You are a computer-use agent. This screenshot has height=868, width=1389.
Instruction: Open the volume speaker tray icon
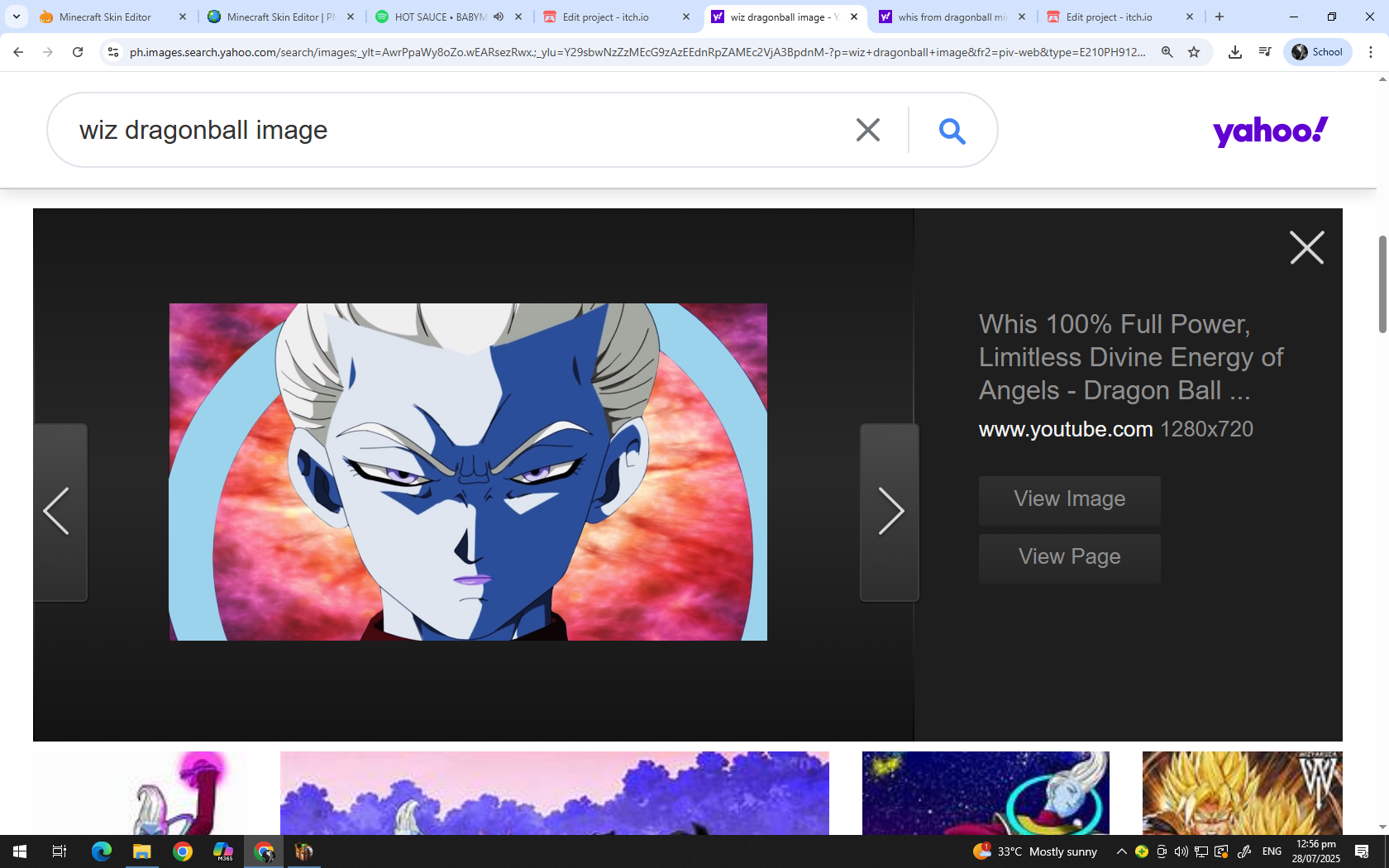click(x=1181, y=851)
